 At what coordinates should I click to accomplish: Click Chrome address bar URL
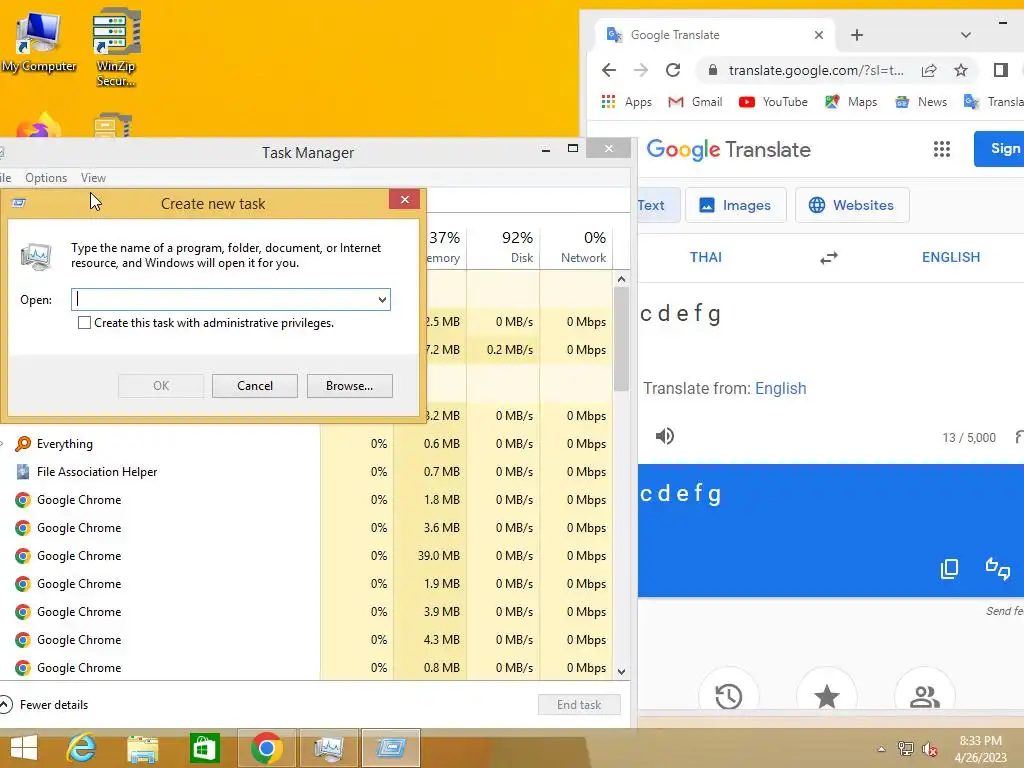[x=816, y=70]
